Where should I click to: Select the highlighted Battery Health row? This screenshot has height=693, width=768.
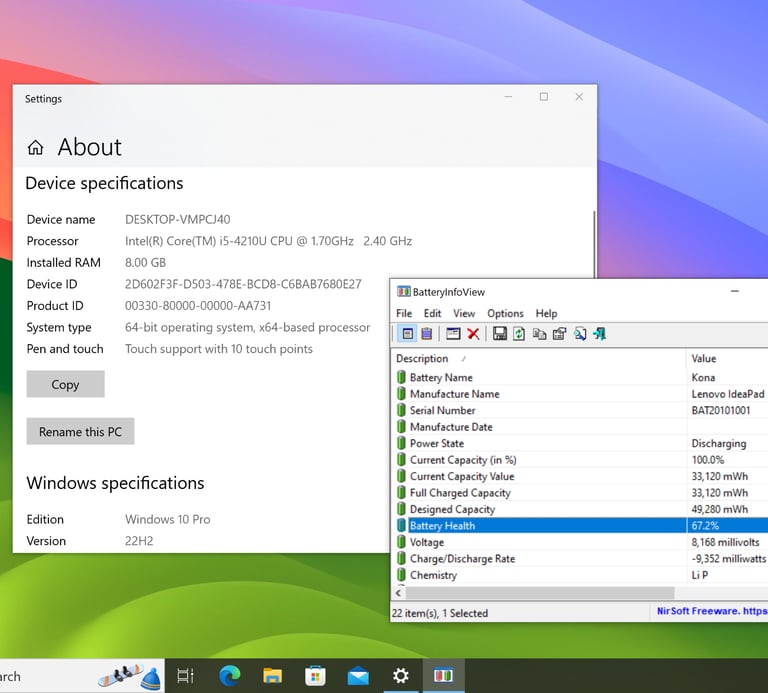point(579,526)
